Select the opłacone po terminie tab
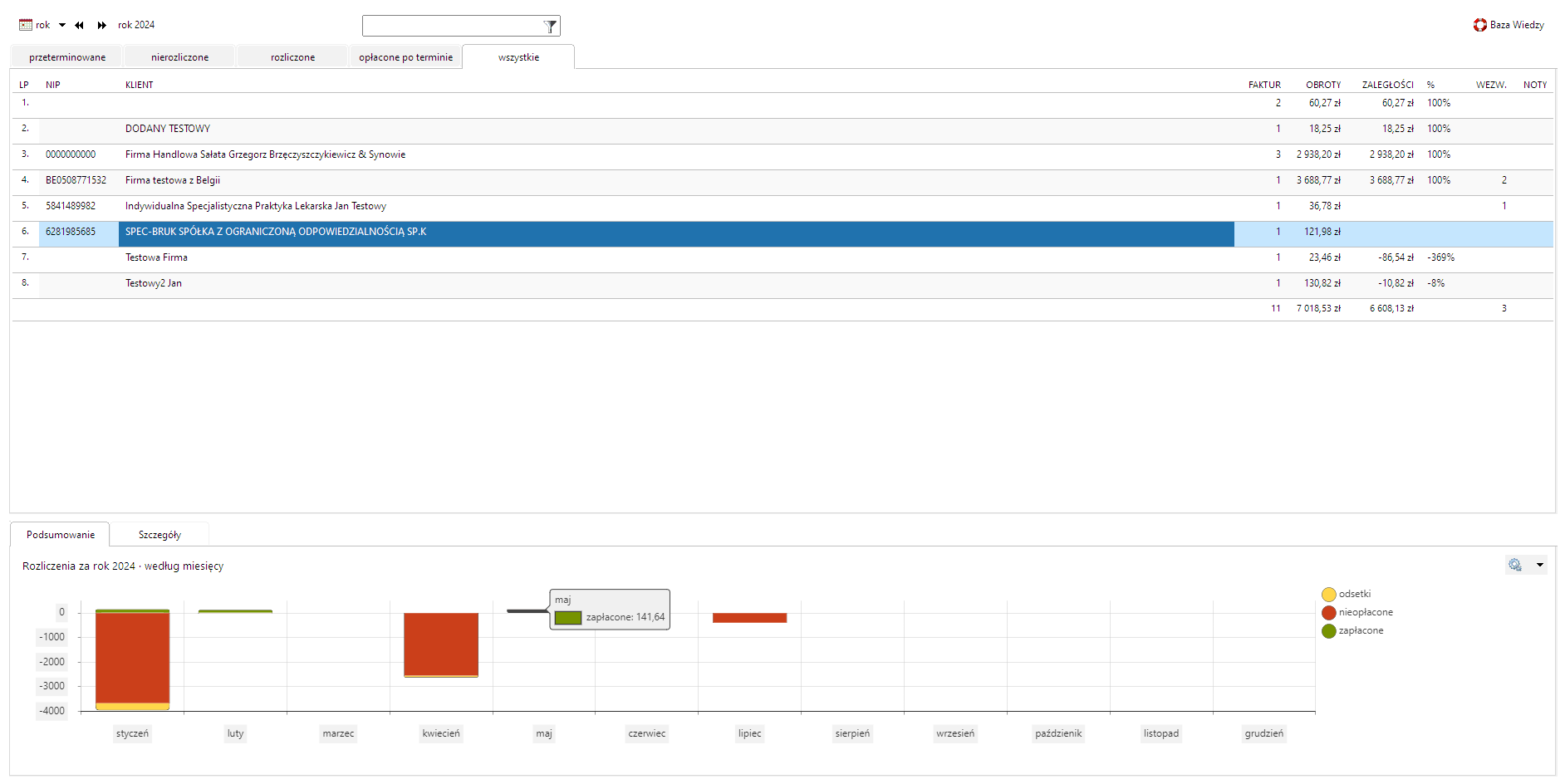The height and width of the screenshot is (784, 1565). (x=405, y=57)
